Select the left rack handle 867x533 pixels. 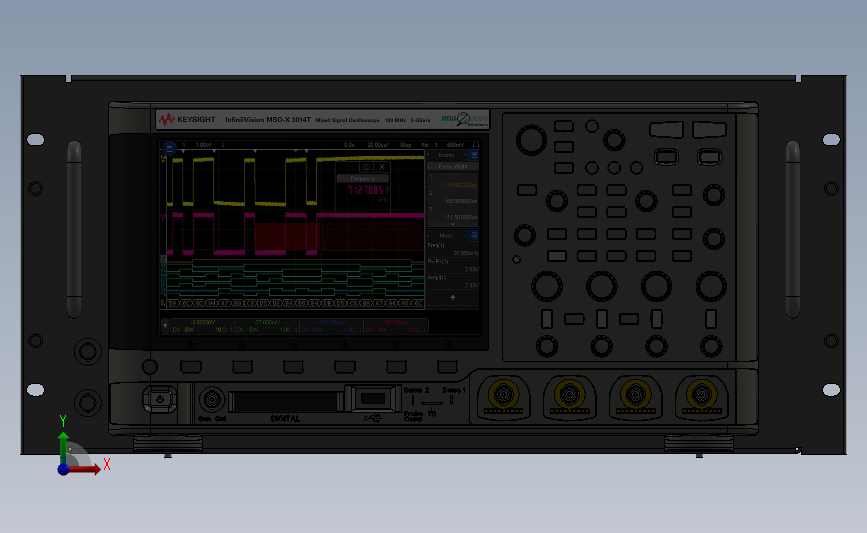[74, 229]
